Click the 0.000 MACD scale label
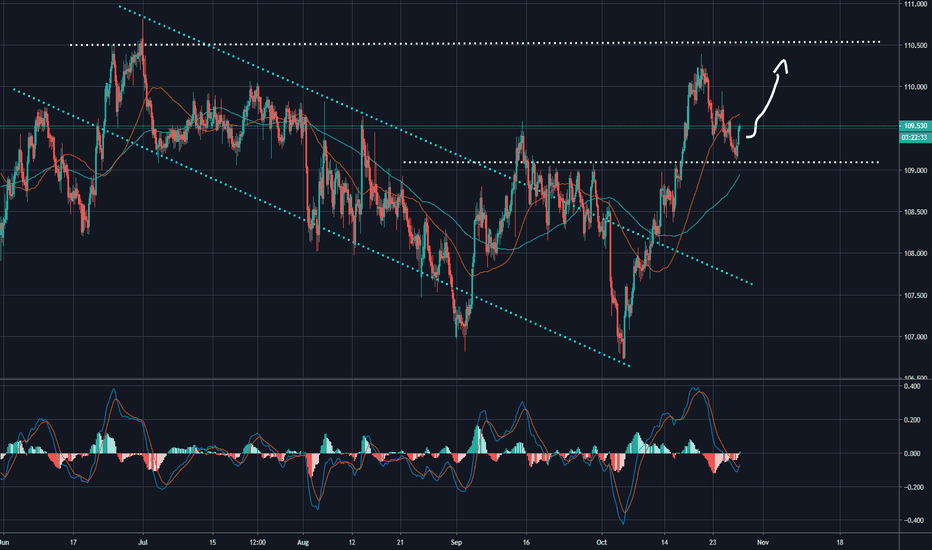The width and height of the screenshot is (932, 550). point(912,454)
